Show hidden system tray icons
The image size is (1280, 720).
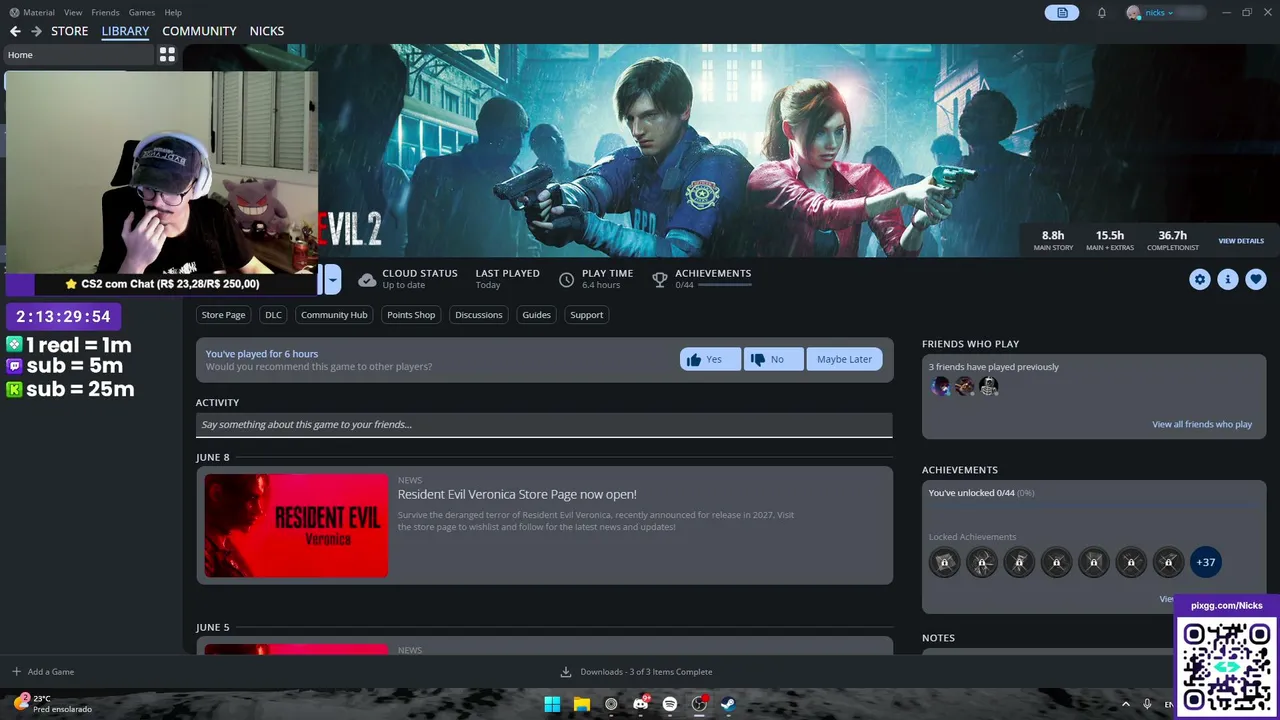(x=1125, y=704)
